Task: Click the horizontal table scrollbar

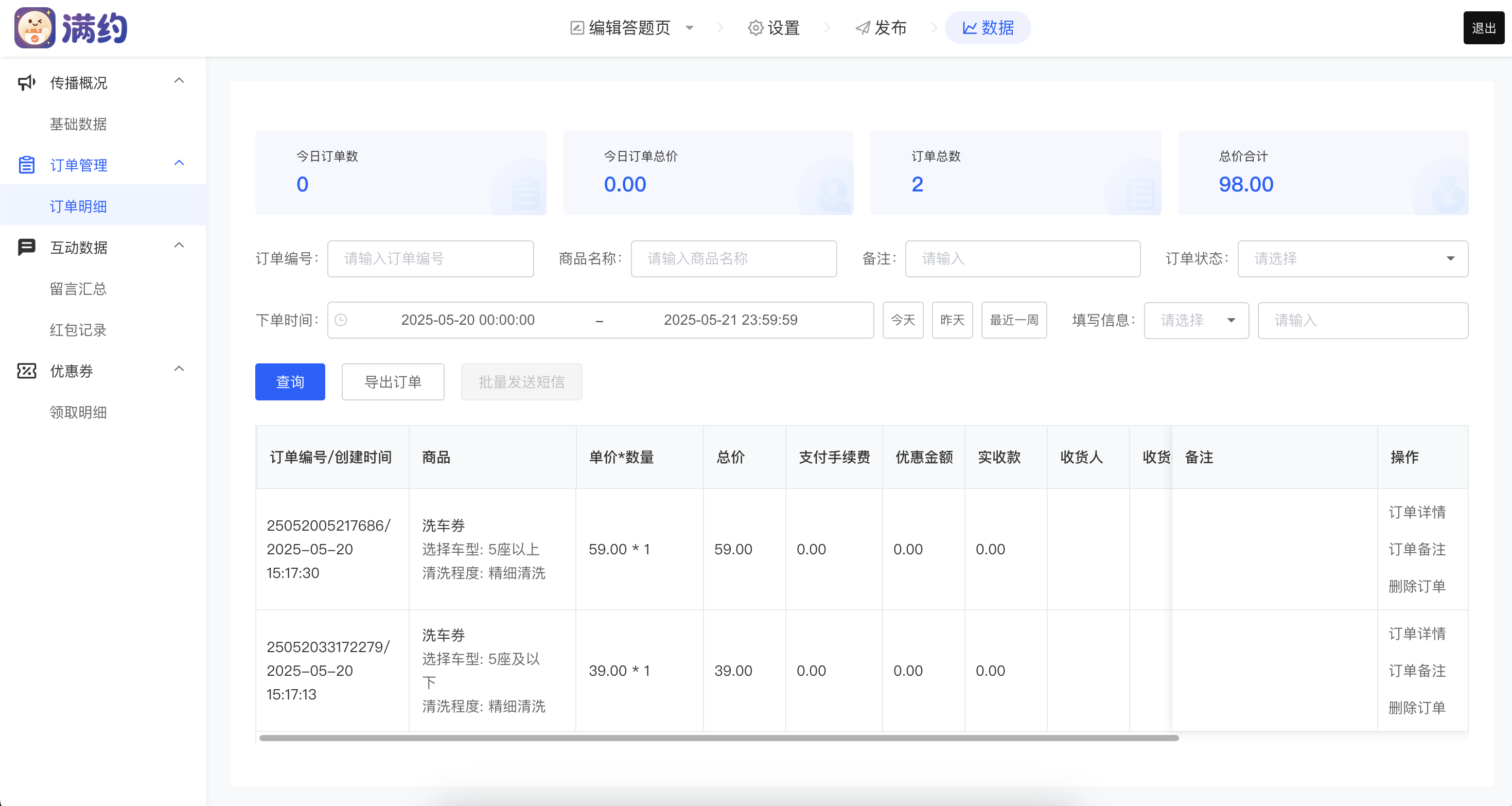Action: (718, 738)
